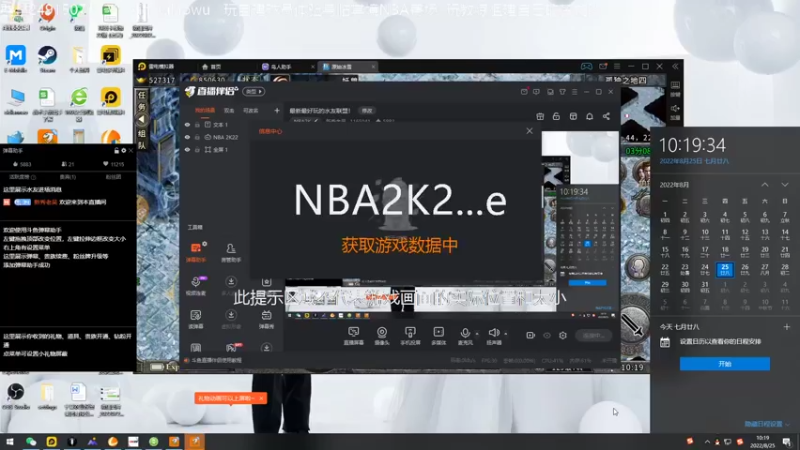Select August 18 in calendar

click(x=724, y=252)
